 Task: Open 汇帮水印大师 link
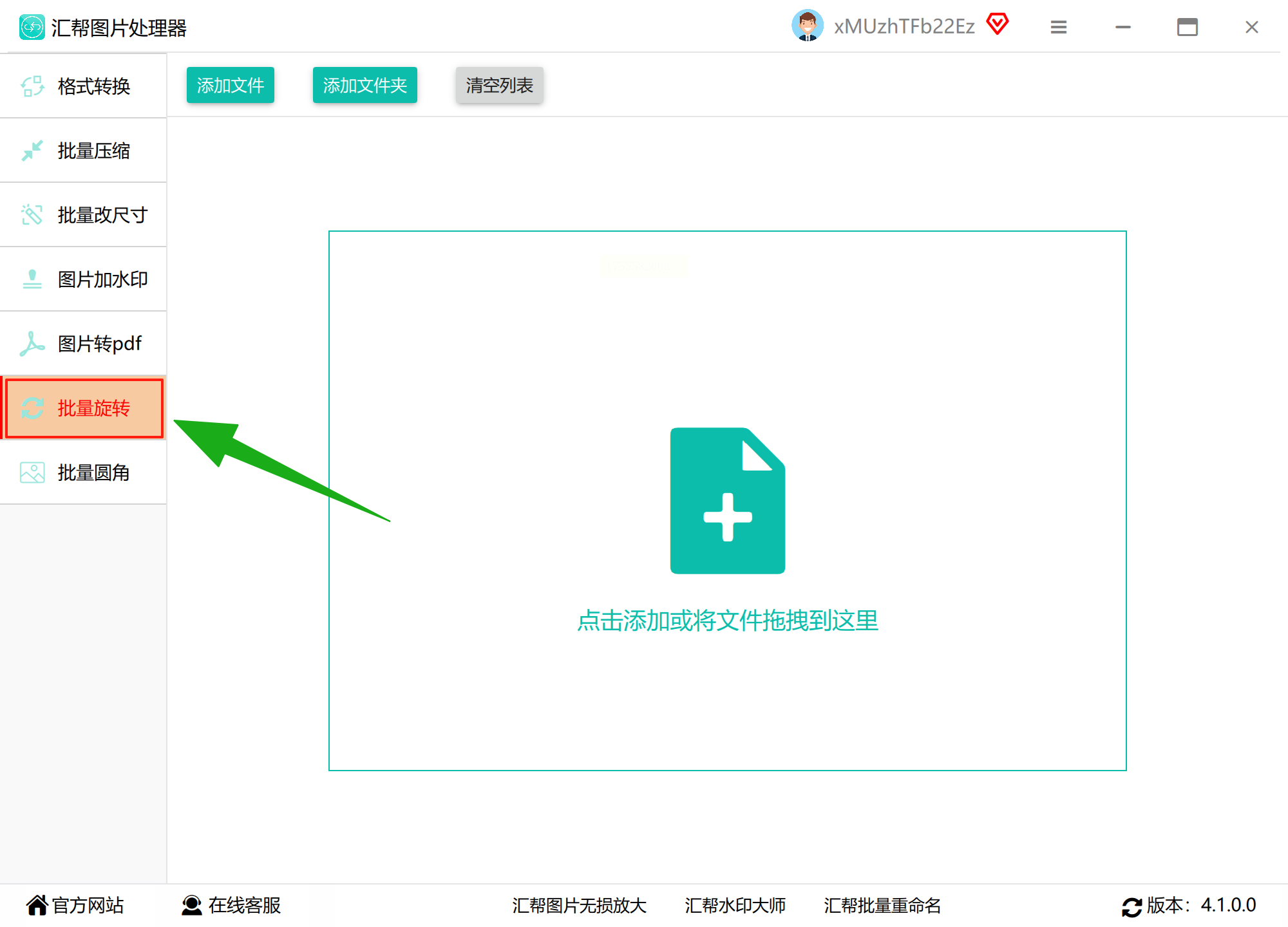click(735, 905)
